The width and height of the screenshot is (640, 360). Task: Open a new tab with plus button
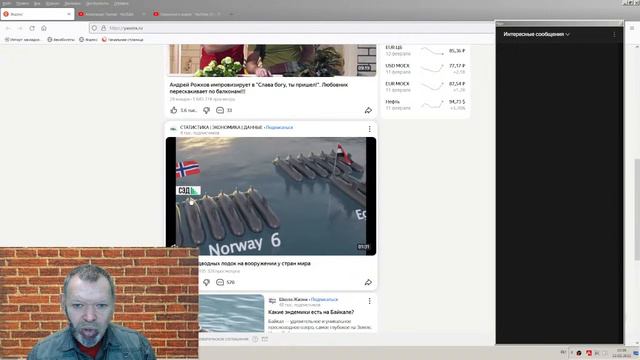click(x=231, y=14)
